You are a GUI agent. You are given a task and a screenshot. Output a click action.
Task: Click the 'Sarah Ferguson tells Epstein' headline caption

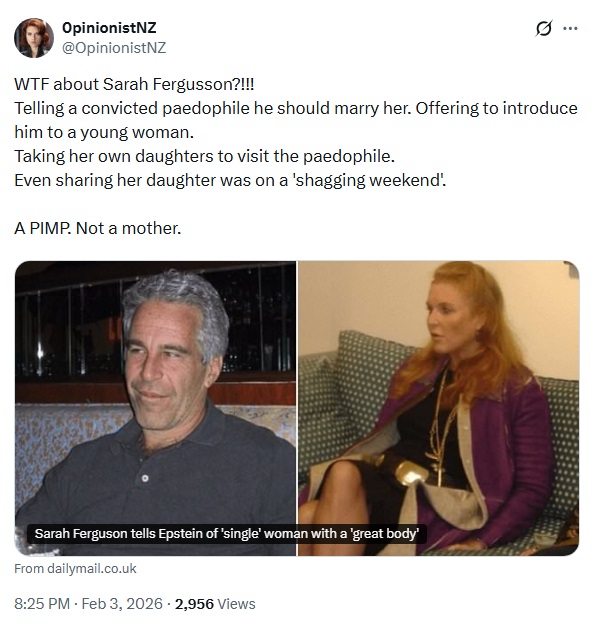(x=227, y=534)
